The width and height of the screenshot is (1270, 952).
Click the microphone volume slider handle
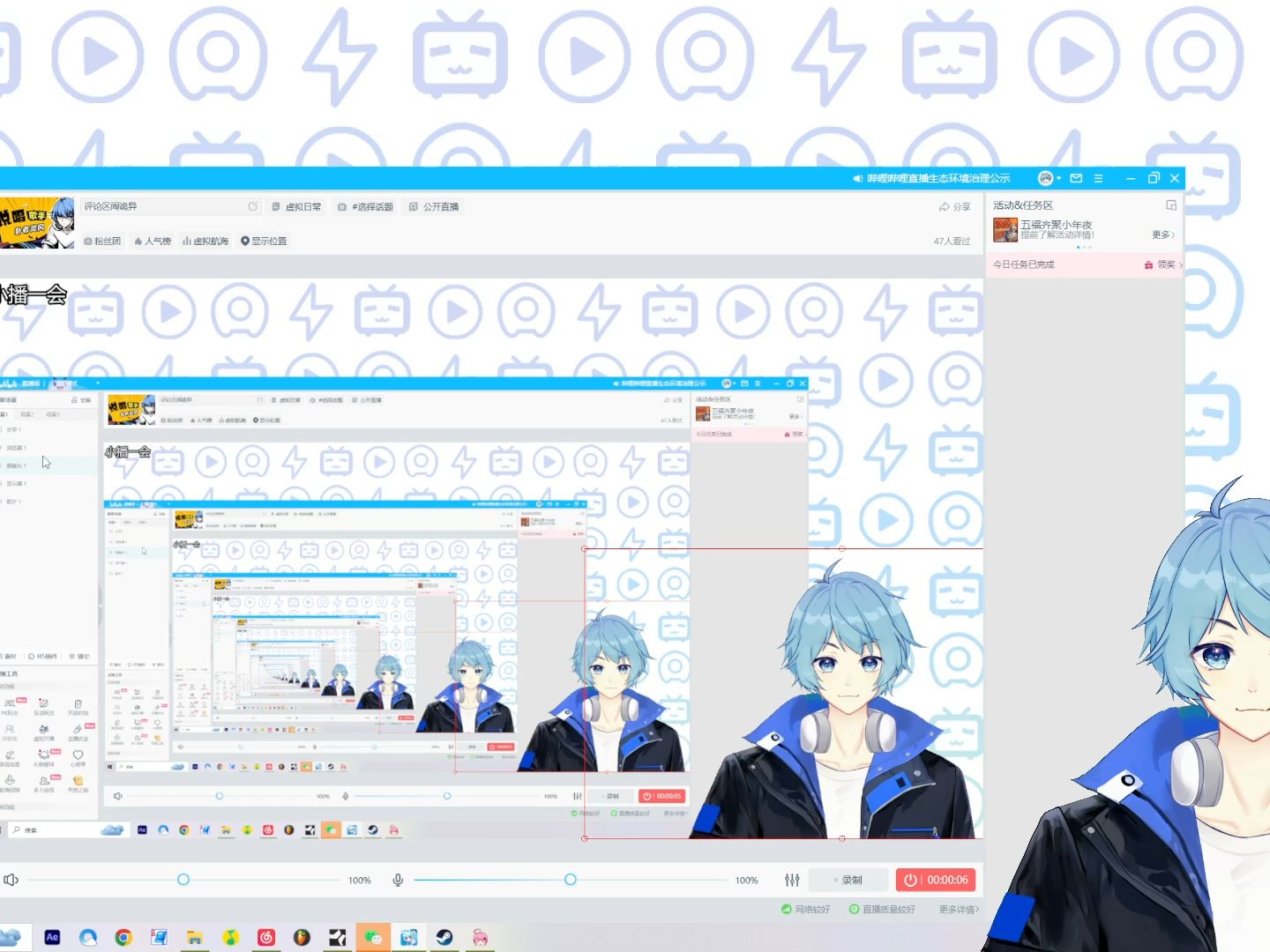tap(571, 880)
